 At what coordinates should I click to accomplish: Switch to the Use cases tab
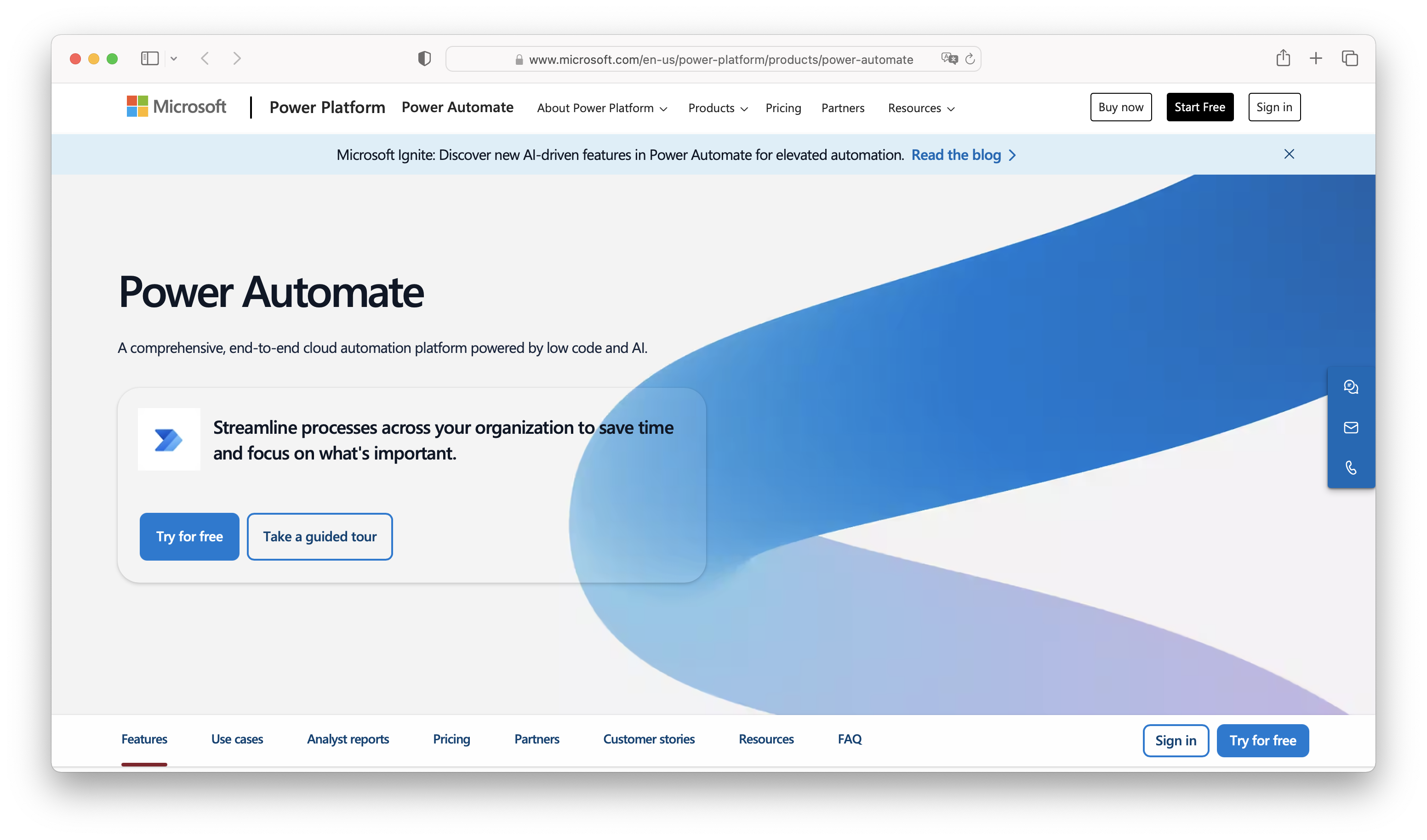point(237,739)
